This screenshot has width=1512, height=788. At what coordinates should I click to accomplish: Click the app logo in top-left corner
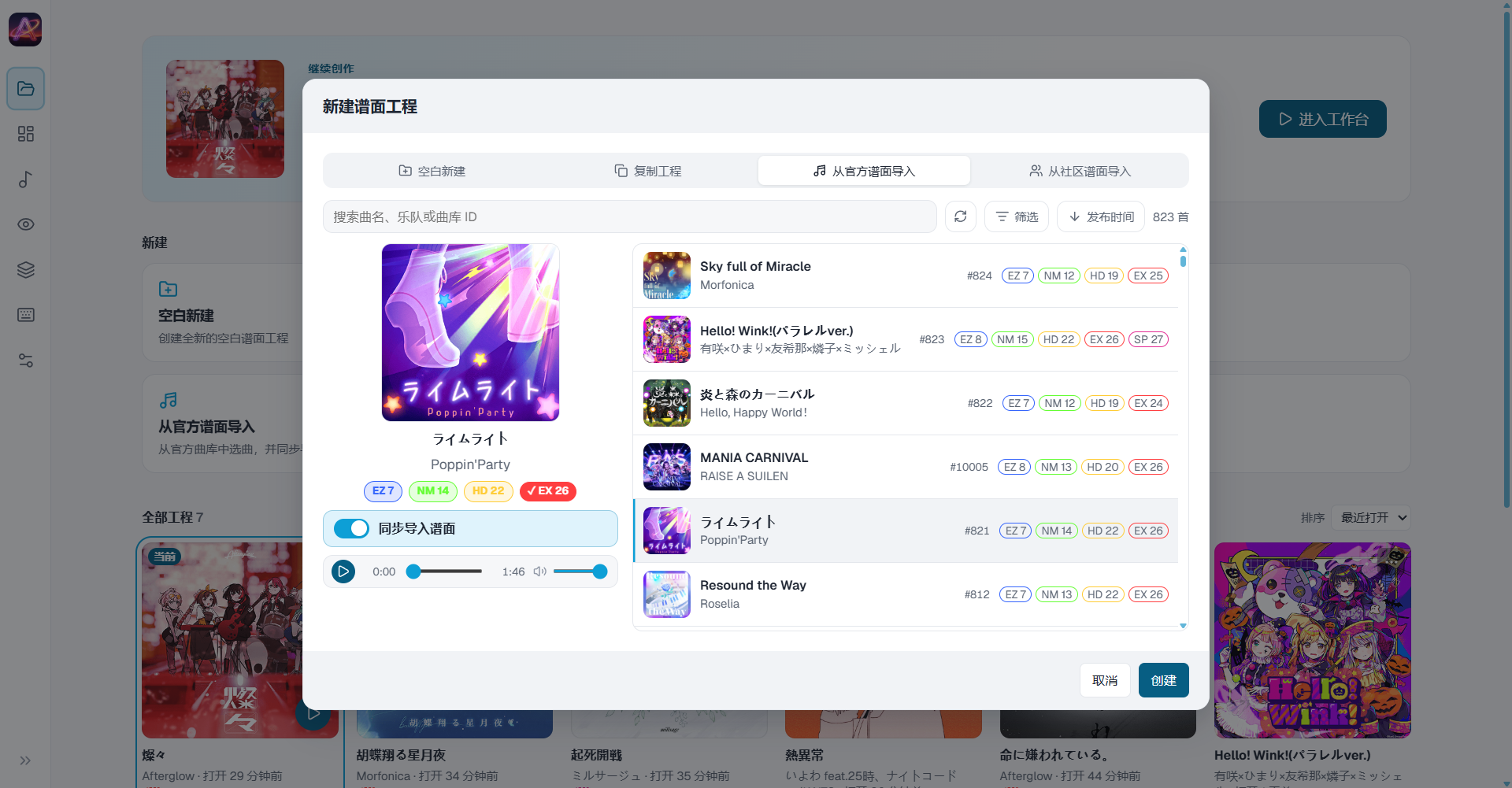pyautogui.click(x=25, y=30)
